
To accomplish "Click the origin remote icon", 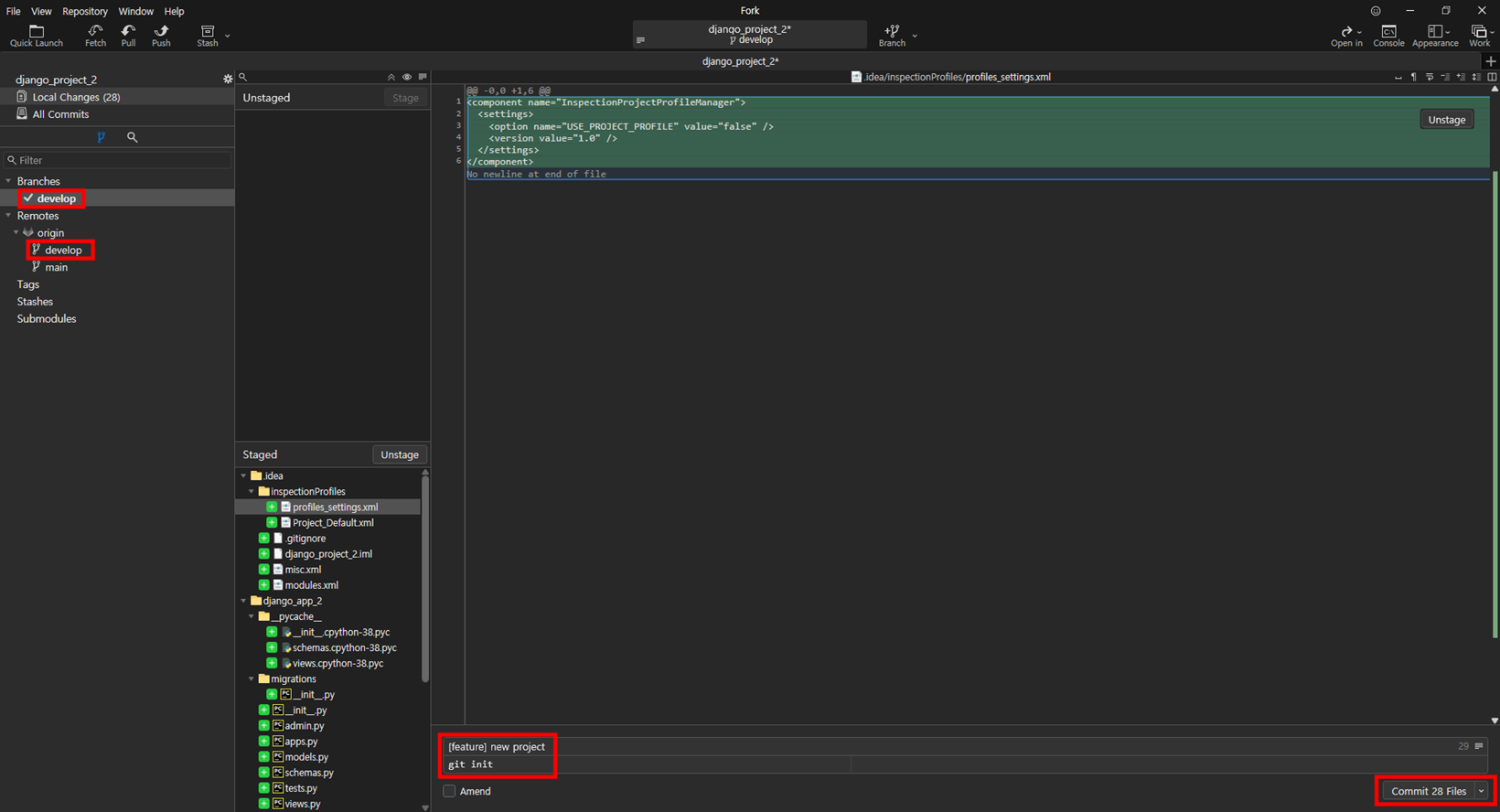I will pos(28,233).
